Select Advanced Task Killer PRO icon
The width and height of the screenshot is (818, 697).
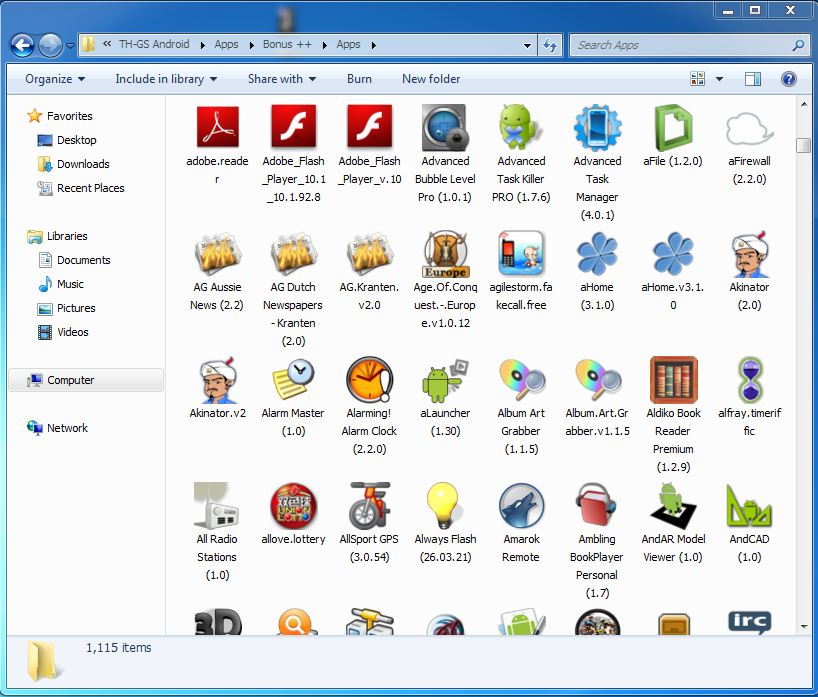click(x=521, y=127)
